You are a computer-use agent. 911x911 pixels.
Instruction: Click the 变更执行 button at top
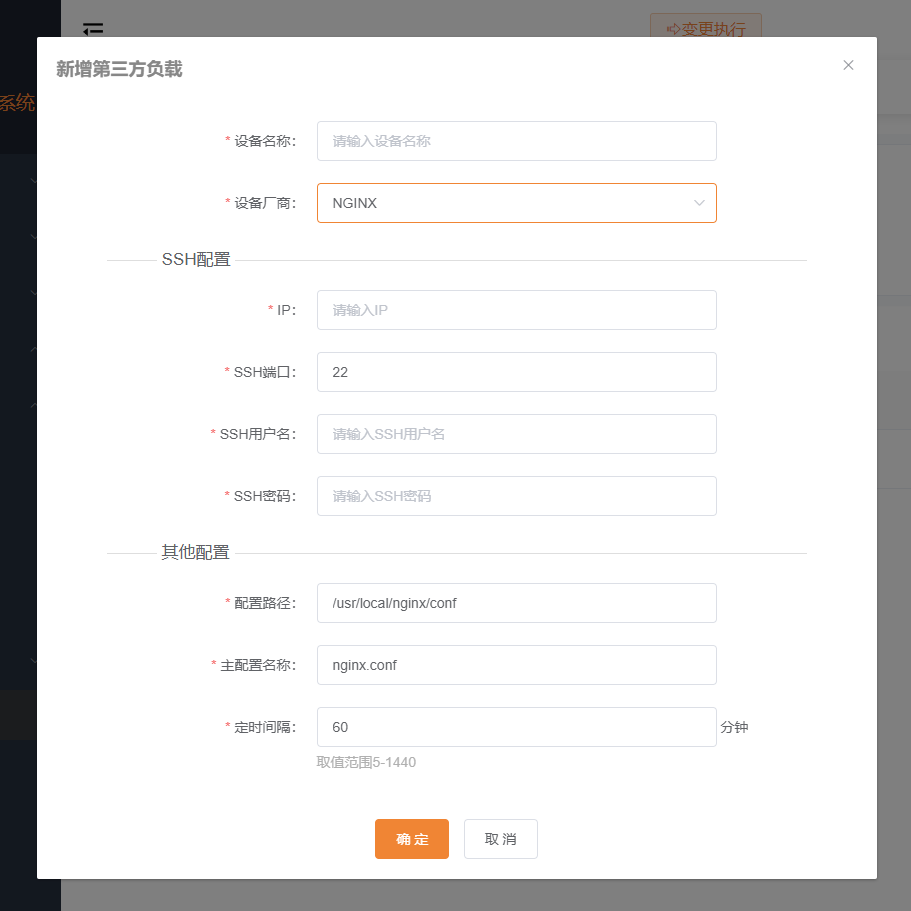pyautogui.click(x=706, y=29)
